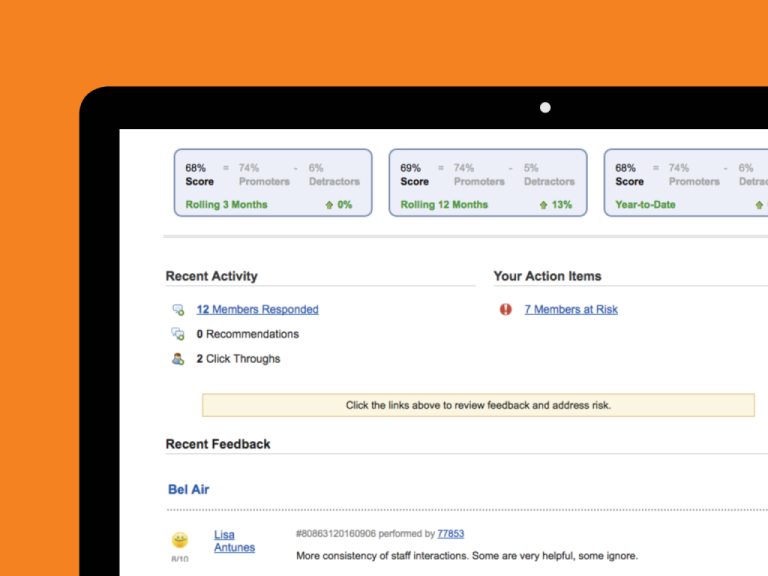Click the Click Throughs person icon
768x576 pixels.
(178, 359)
